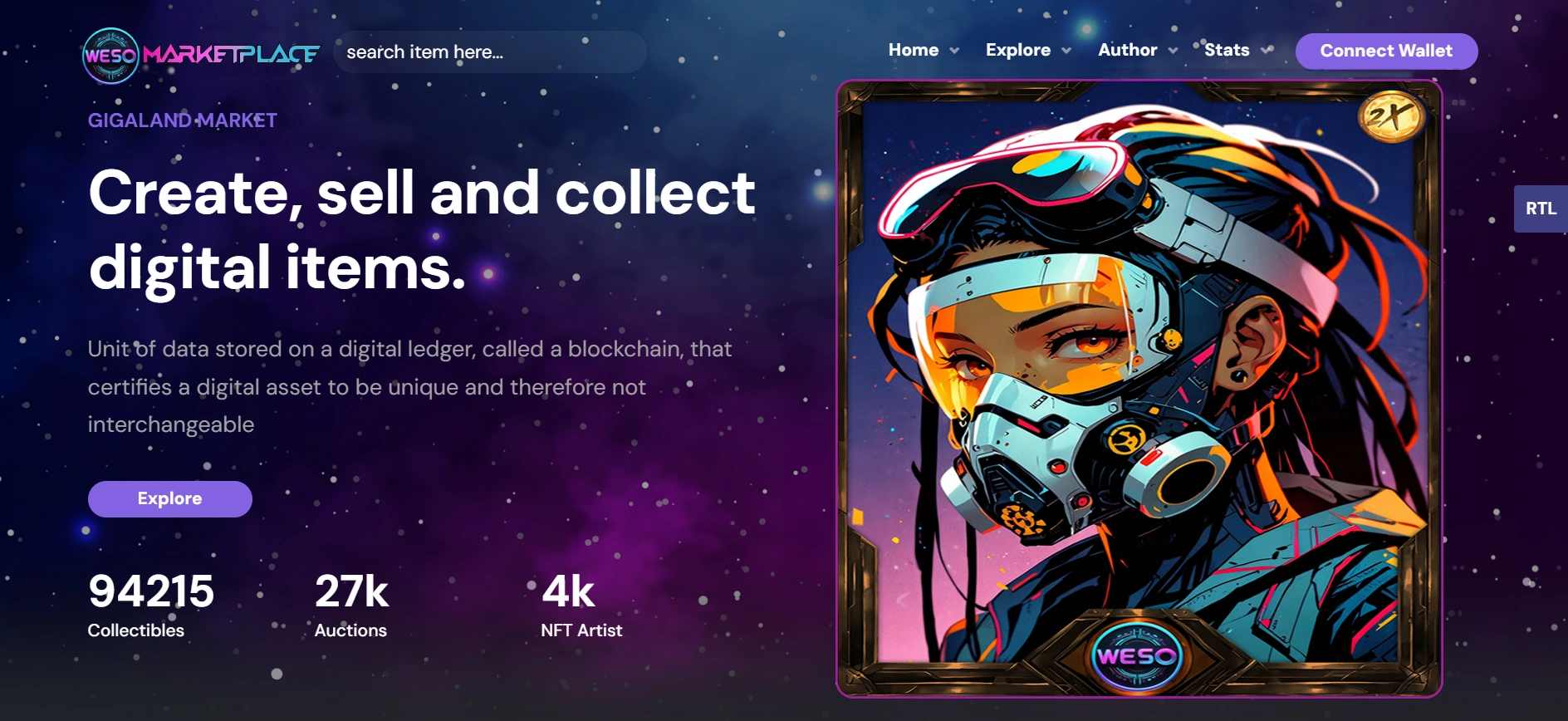Open the Explore navigation menu

pyautogui.click(x=1018, y=50)
